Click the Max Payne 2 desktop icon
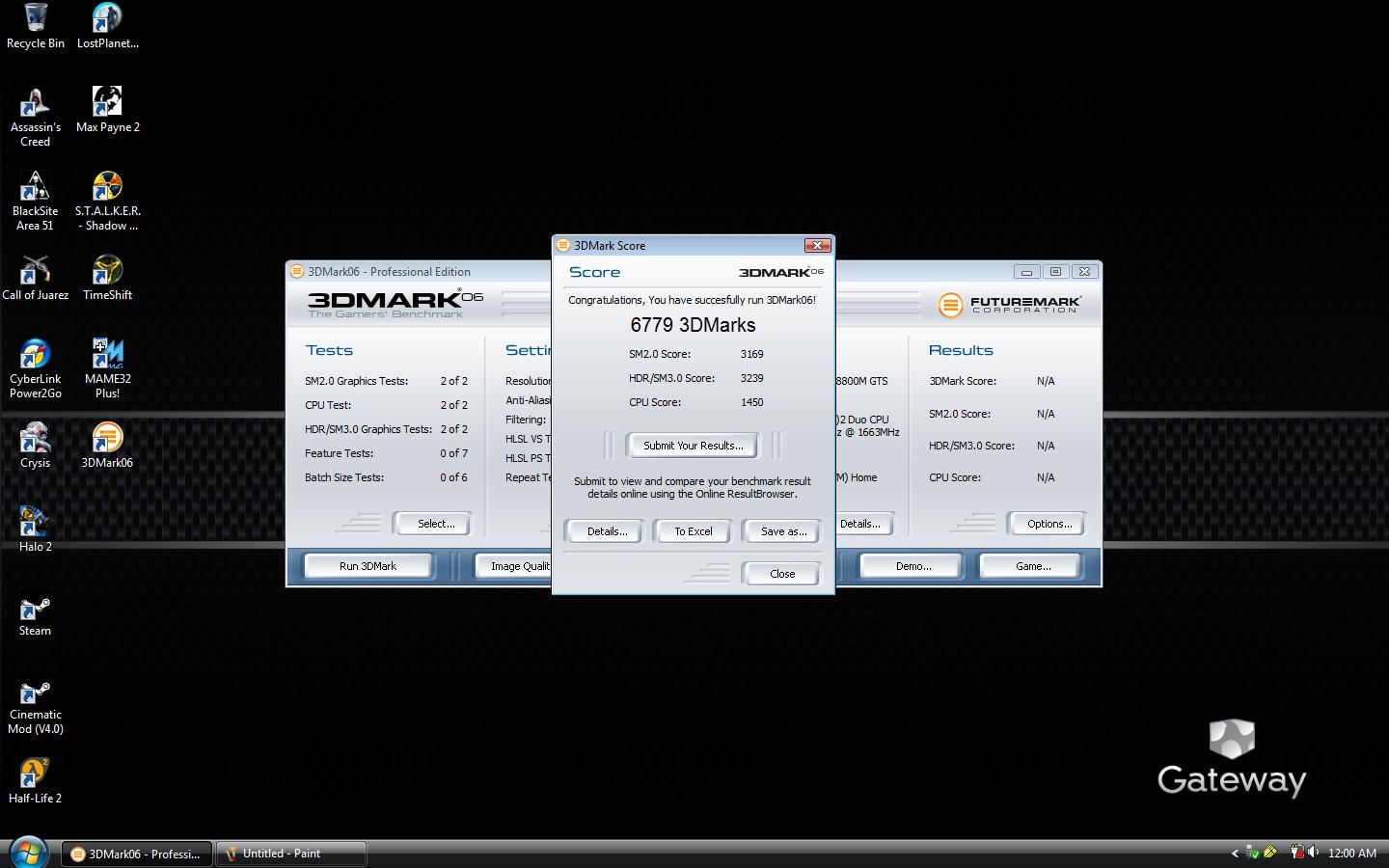This screenshot has height=868, width=1389. tap(107, 110)
